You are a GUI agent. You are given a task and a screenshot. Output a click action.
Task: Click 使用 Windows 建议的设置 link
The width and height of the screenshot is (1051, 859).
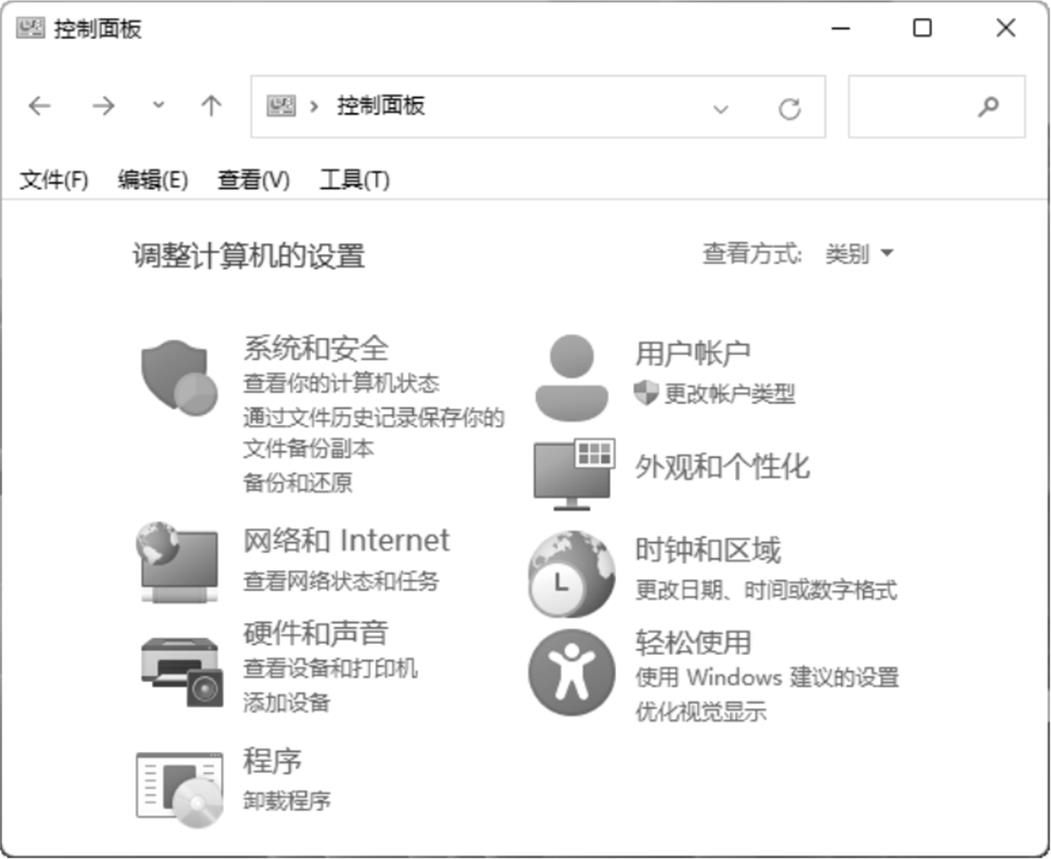coord(767,677)
